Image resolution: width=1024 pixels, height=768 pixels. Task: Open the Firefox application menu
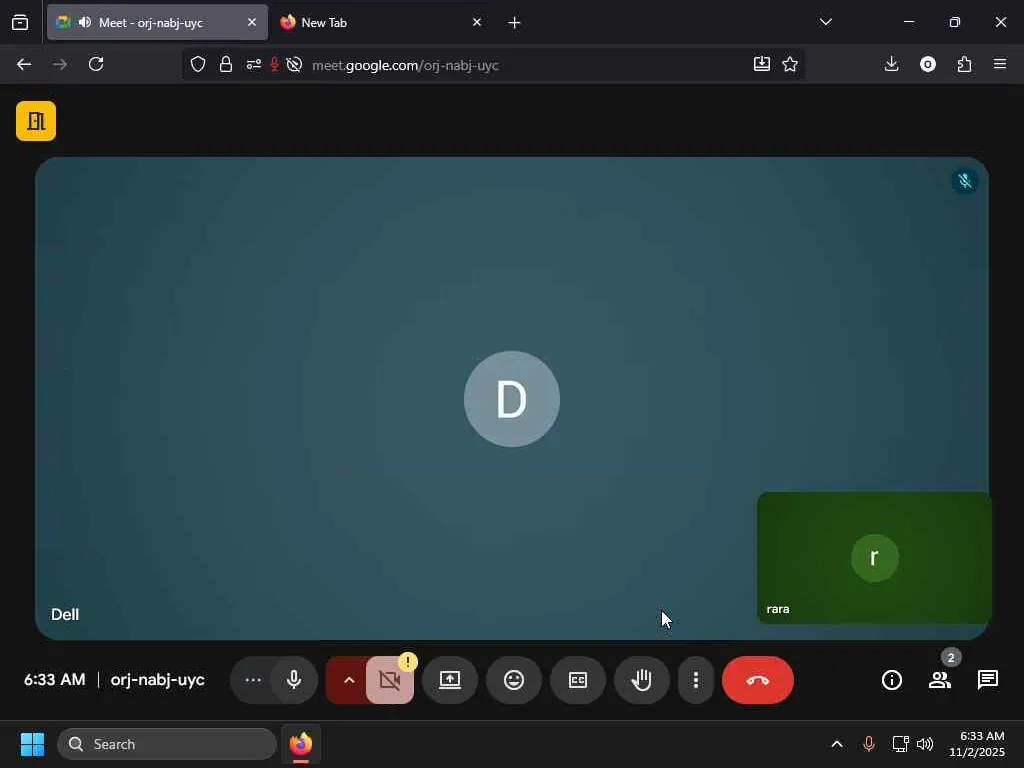[x=1000, y=64]
